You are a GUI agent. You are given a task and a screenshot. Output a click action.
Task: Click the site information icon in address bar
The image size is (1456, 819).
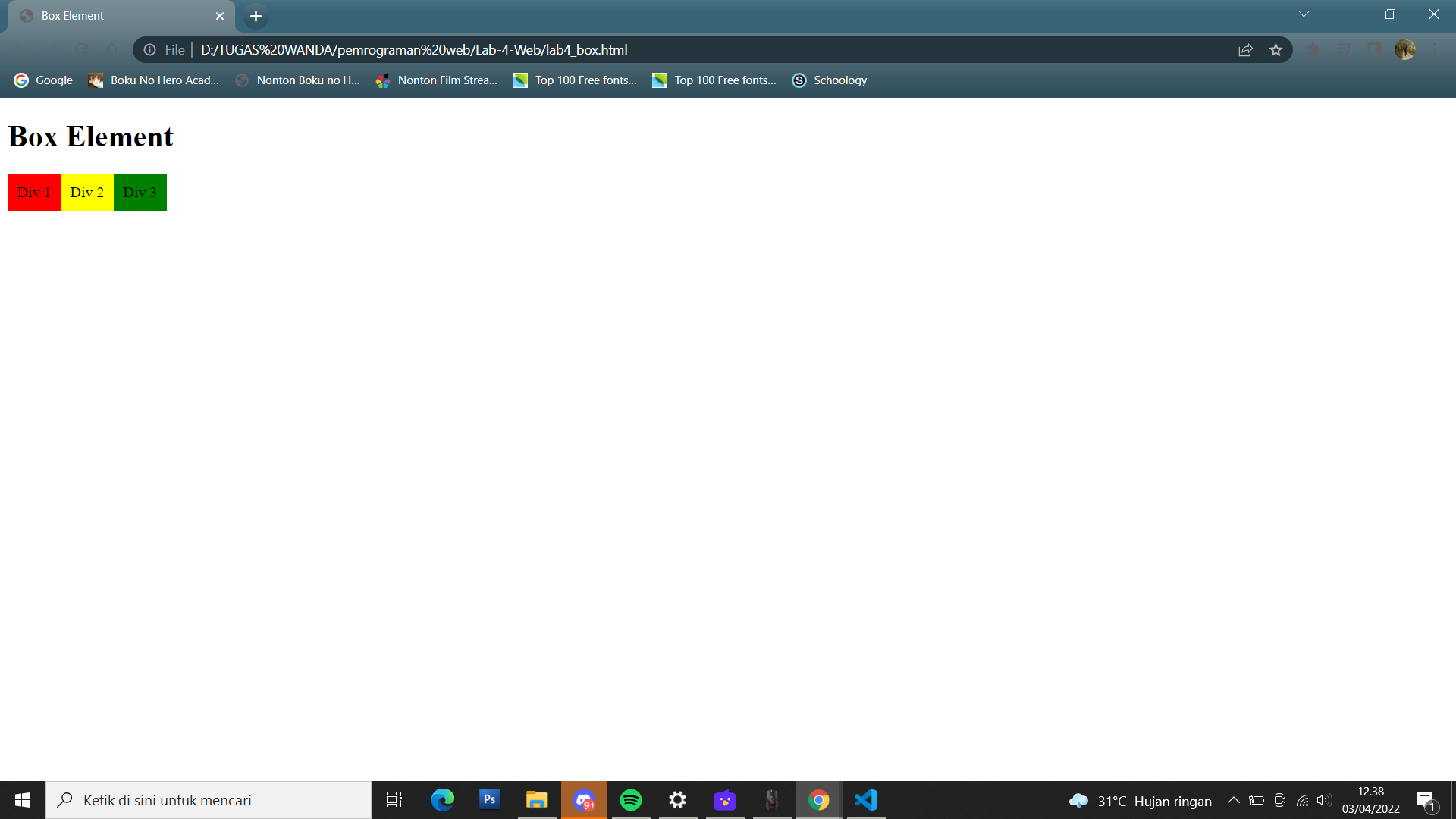pos(149,49)
